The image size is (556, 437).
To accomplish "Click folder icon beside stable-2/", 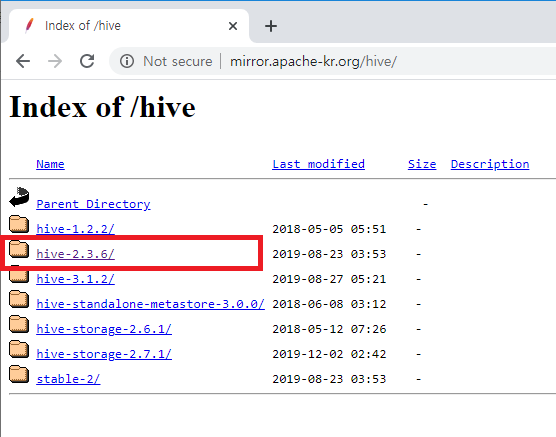I will [19, 374].
